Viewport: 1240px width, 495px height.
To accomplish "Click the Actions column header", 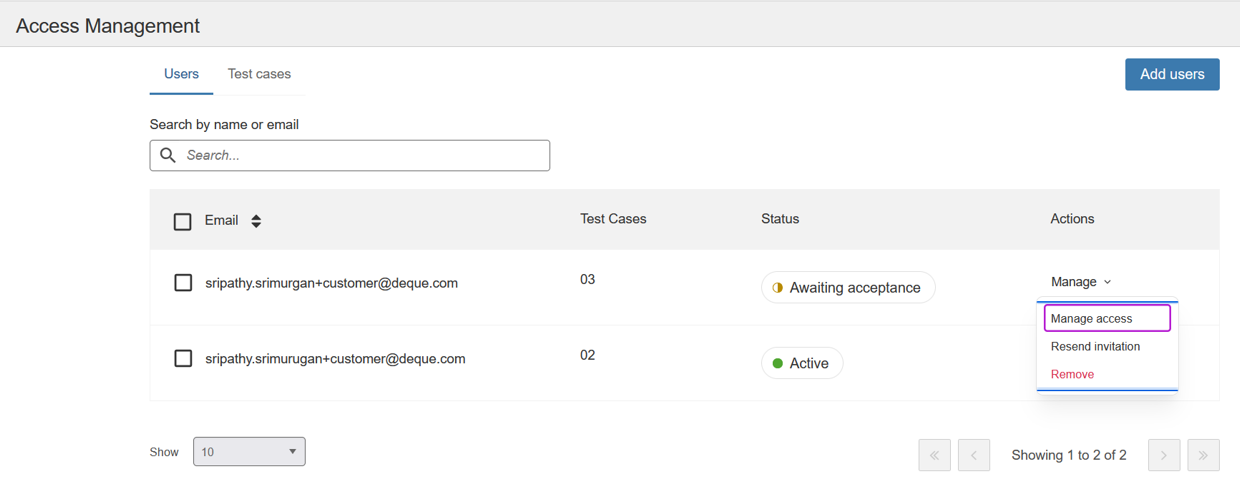I will [1072, 218].
